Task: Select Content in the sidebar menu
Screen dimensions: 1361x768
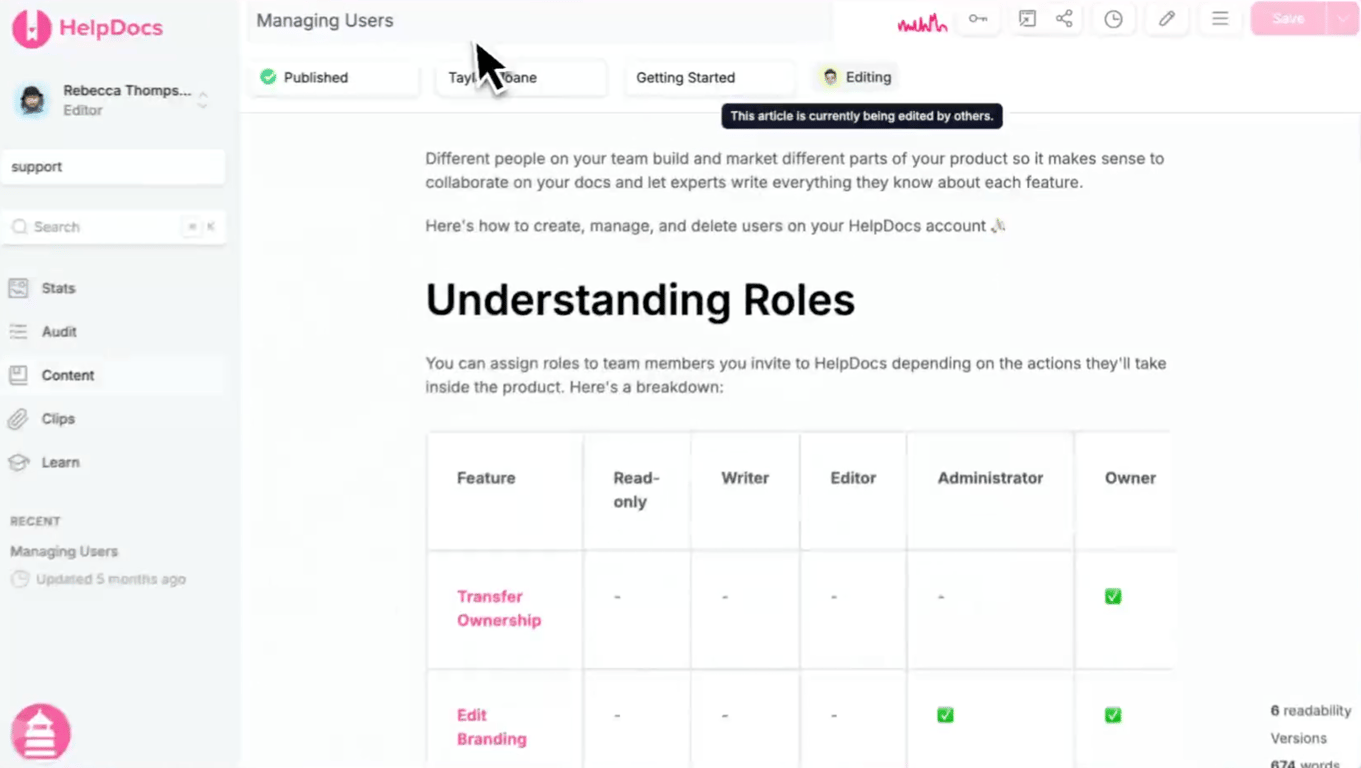Action: point(67,375)
